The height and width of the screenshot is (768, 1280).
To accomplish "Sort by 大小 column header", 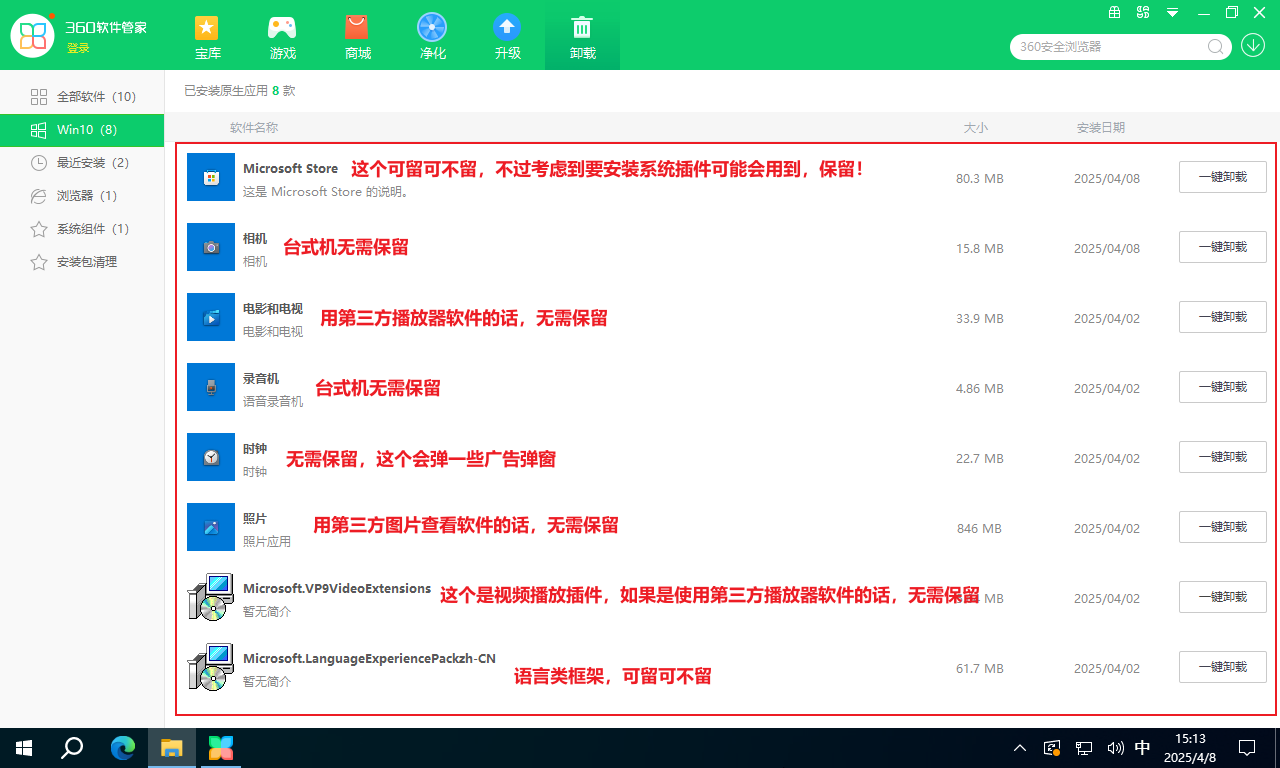I will click(976, 128).
